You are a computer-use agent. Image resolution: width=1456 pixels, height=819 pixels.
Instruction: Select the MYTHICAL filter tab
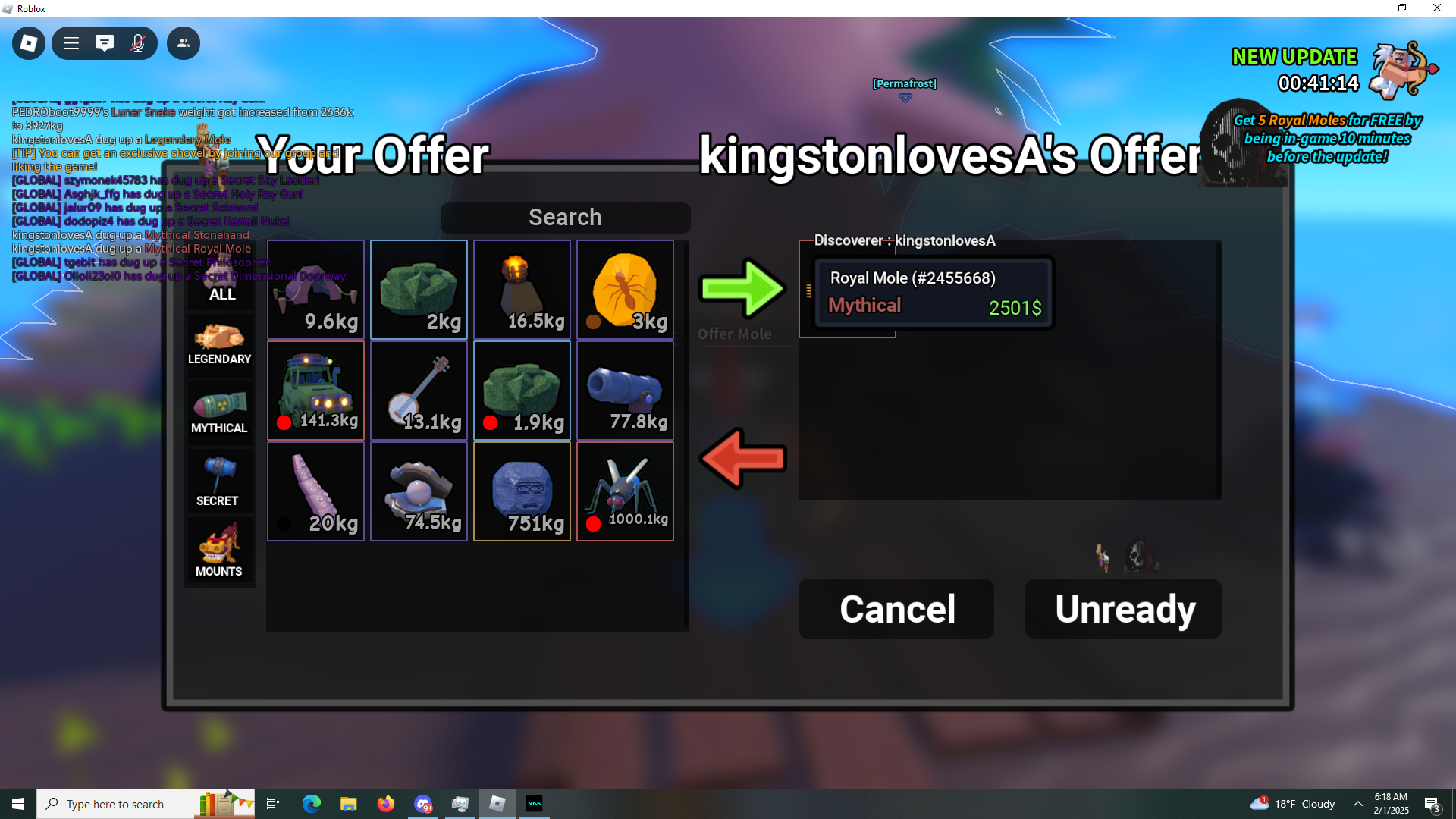220,413
